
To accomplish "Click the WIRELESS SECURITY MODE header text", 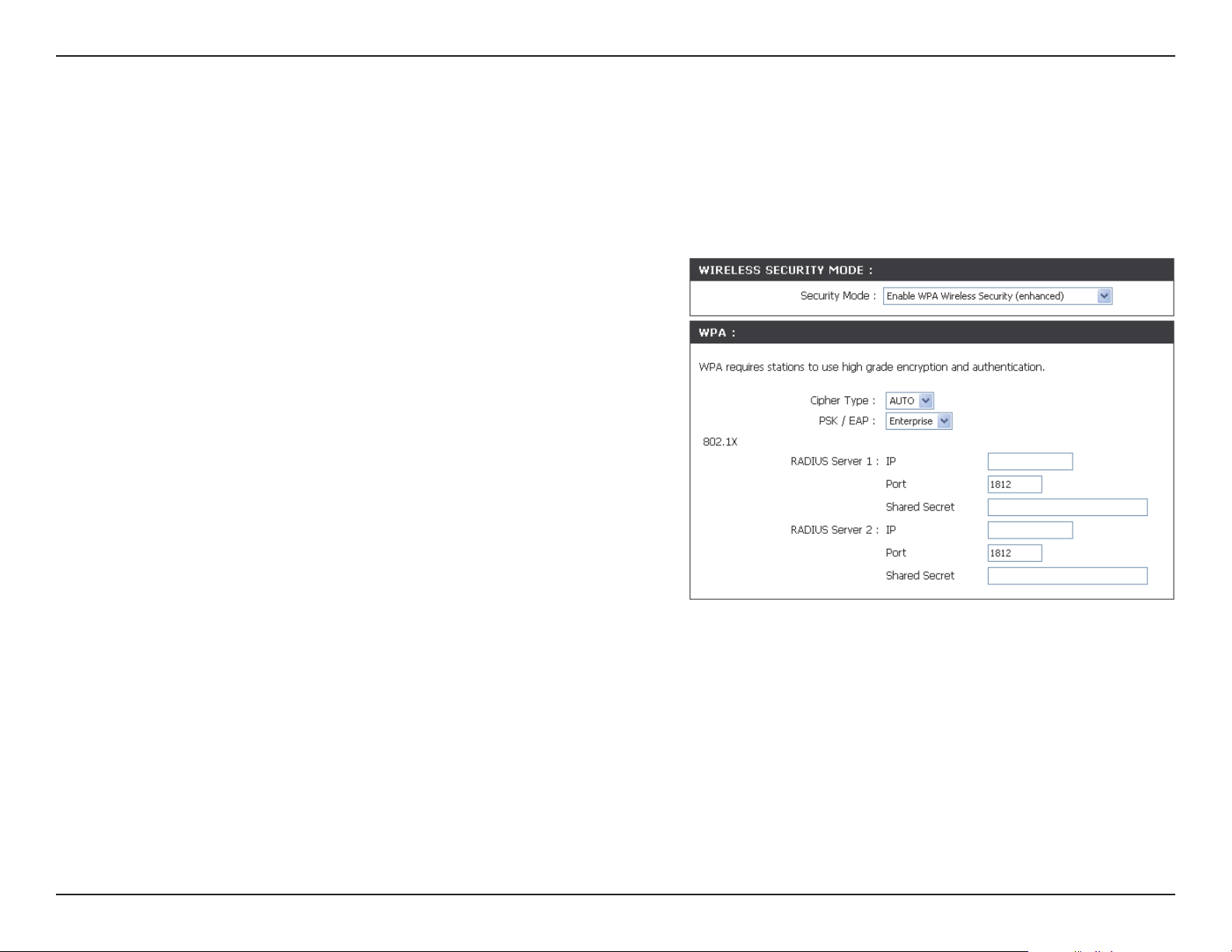I will coord(786,270).
